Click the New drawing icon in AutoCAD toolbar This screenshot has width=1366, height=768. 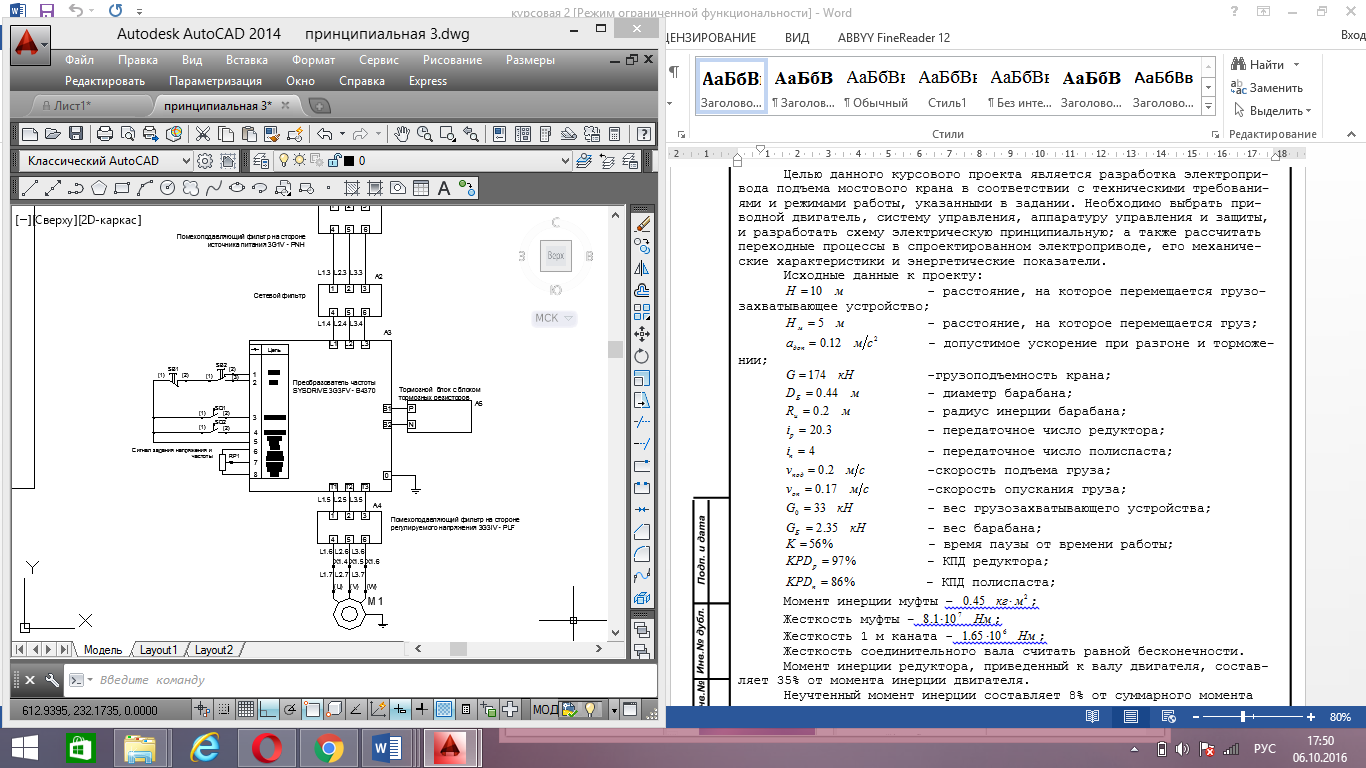pos(30,133)
